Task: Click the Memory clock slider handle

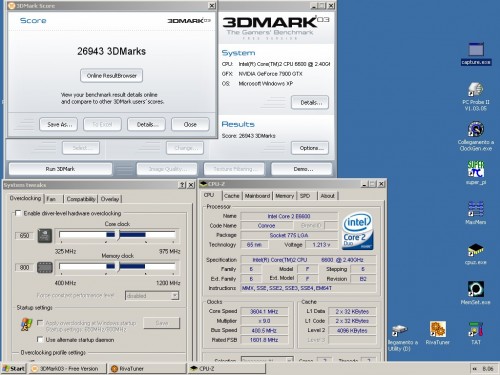Action: point(118,266)
